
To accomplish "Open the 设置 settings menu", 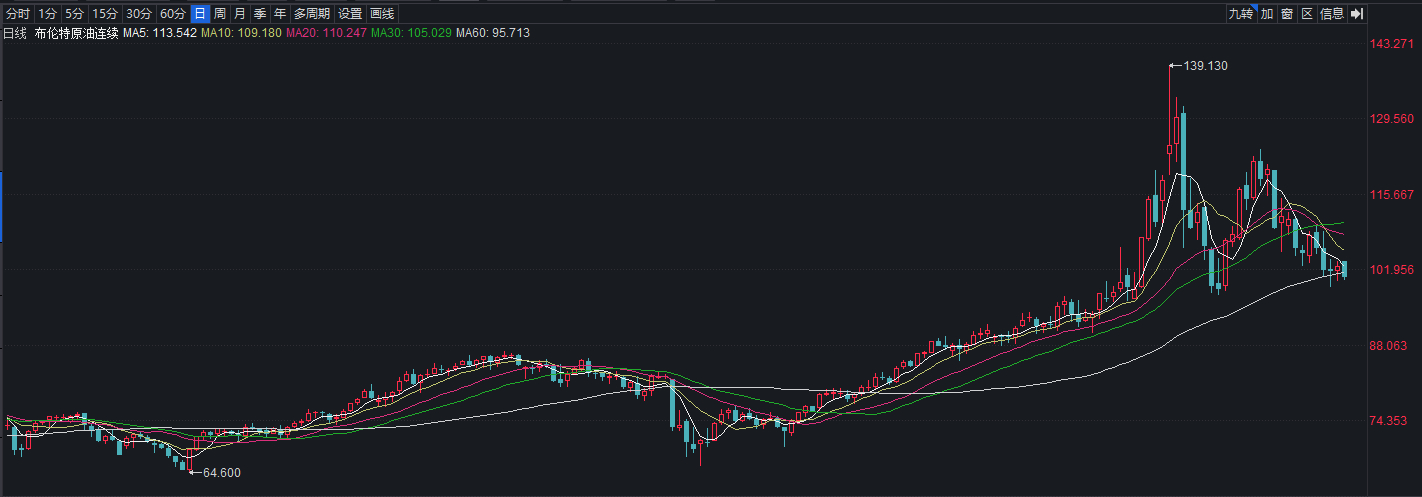I will pos(350,14).
